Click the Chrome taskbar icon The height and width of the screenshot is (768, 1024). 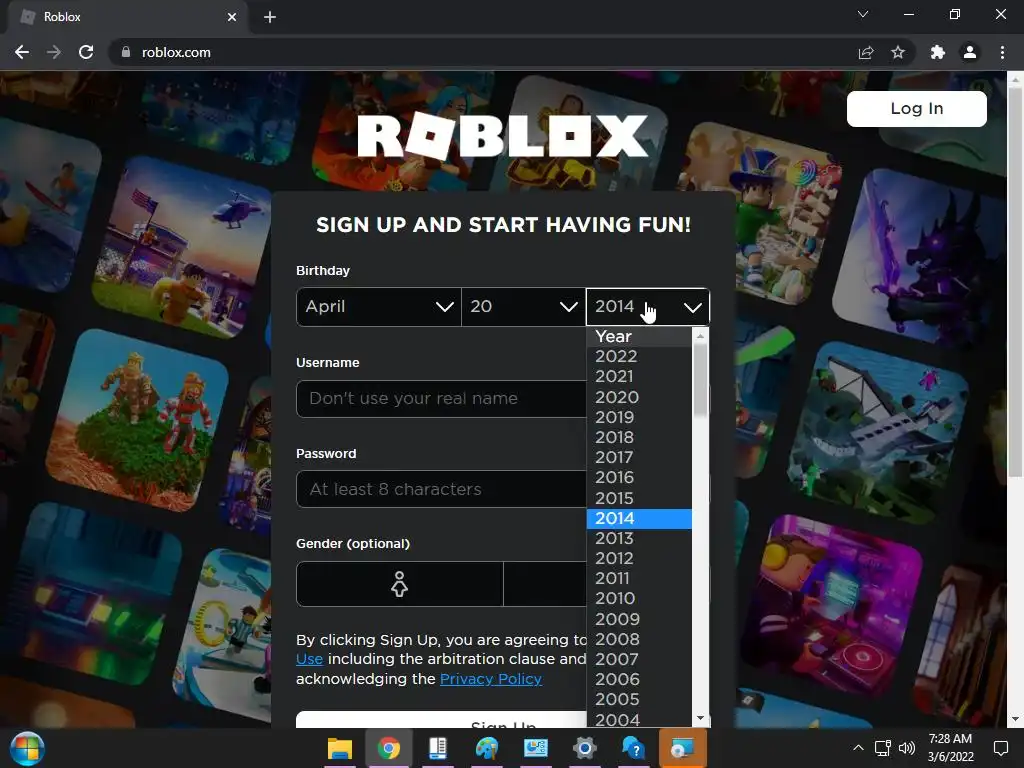pyautogui.click(x=389, y=748)
